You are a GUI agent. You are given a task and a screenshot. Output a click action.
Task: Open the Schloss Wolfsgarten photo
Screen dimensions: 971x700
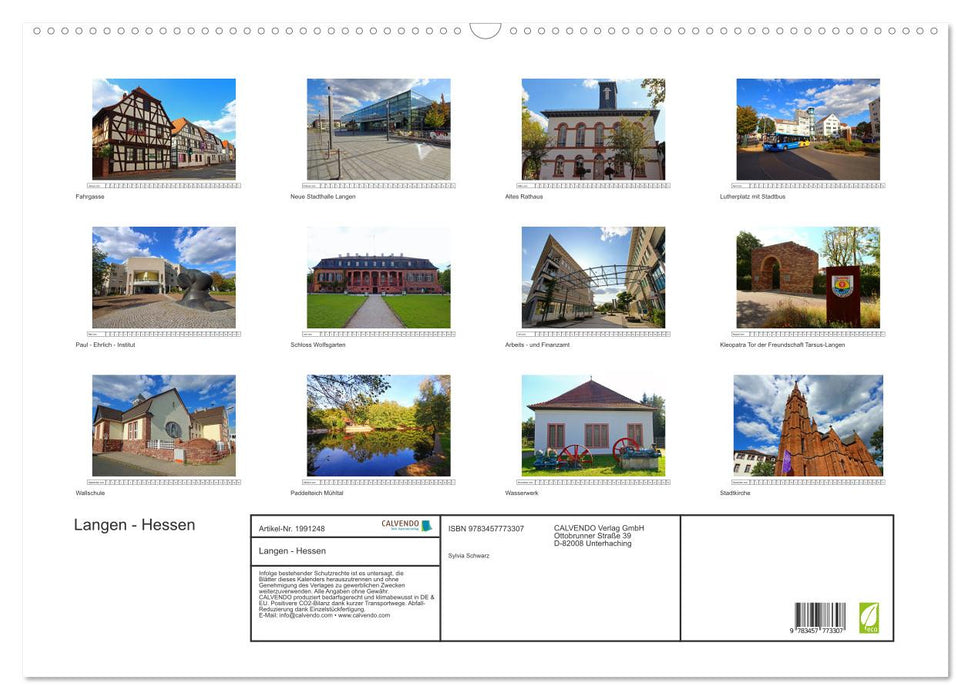pyautogui.click(x=378, y=278)
